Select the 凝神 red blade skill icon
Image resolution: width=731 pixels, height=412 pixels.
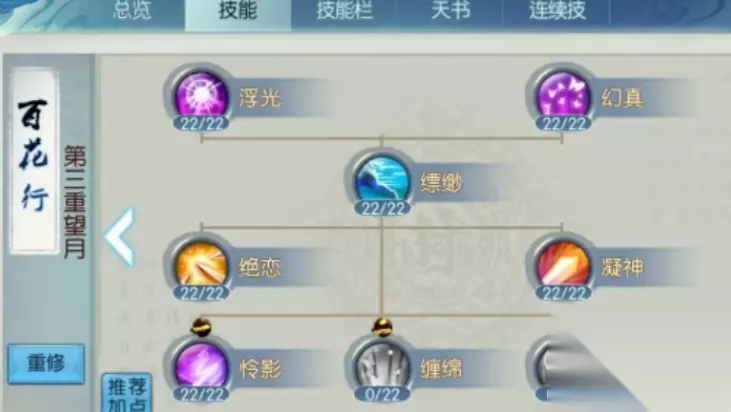pyautogui.click(x=563, y=266)
